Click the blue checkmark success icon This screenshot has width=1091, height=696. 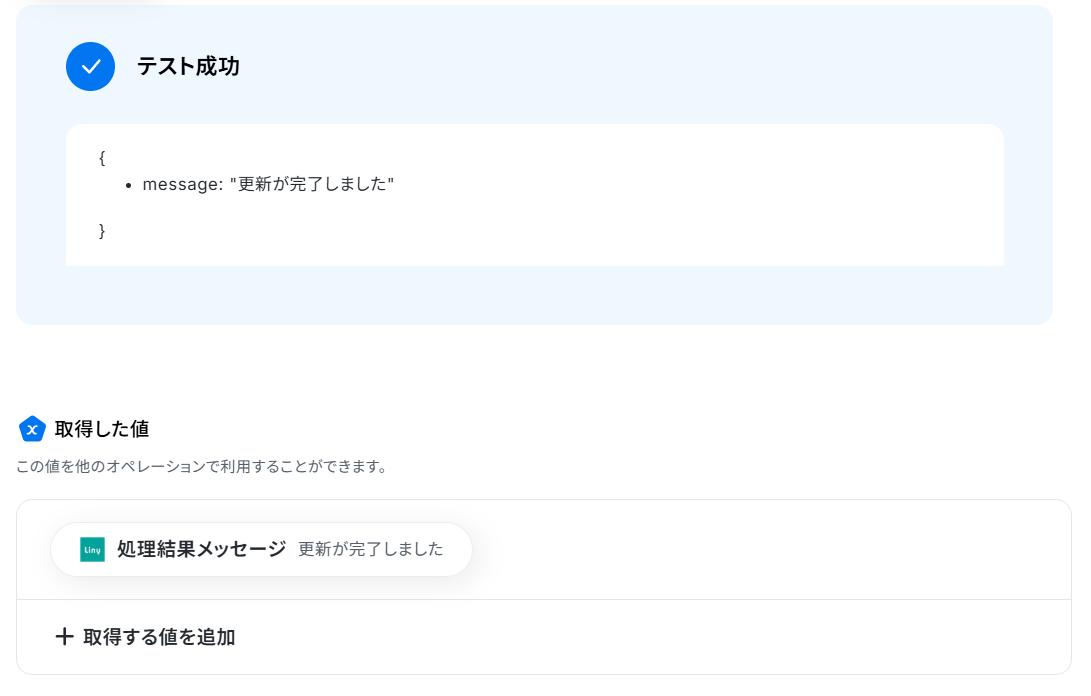click(x=90, y=66)
